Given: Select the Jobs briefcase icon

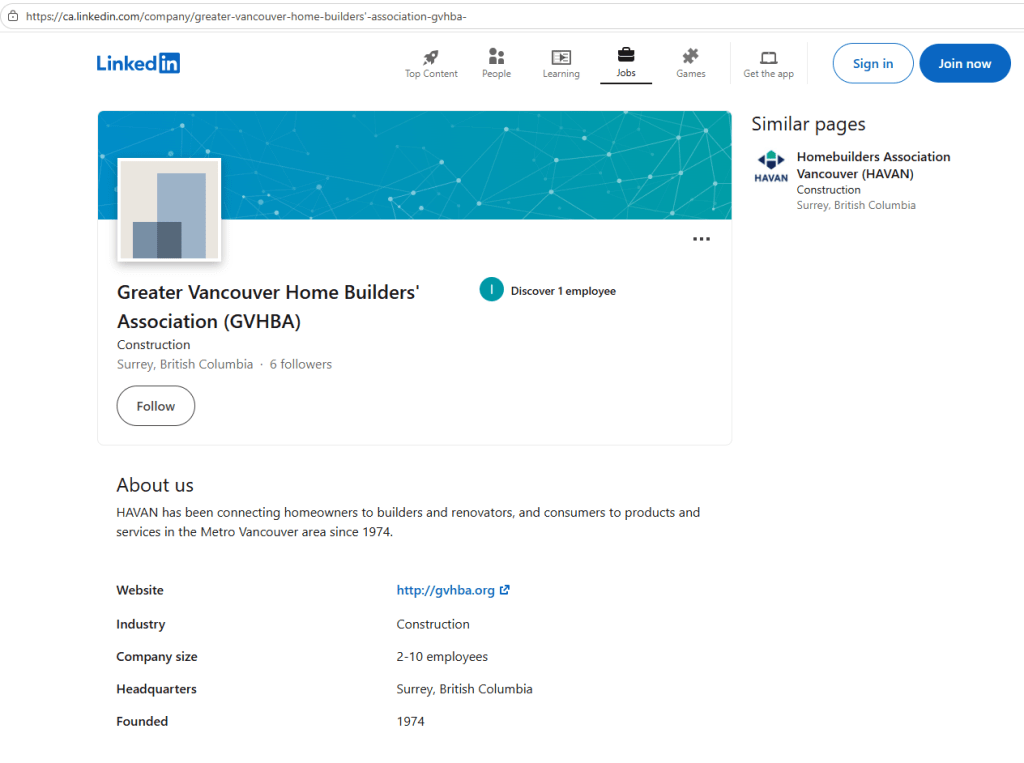Looking at the screenshot, I should (x=626, y=55).
